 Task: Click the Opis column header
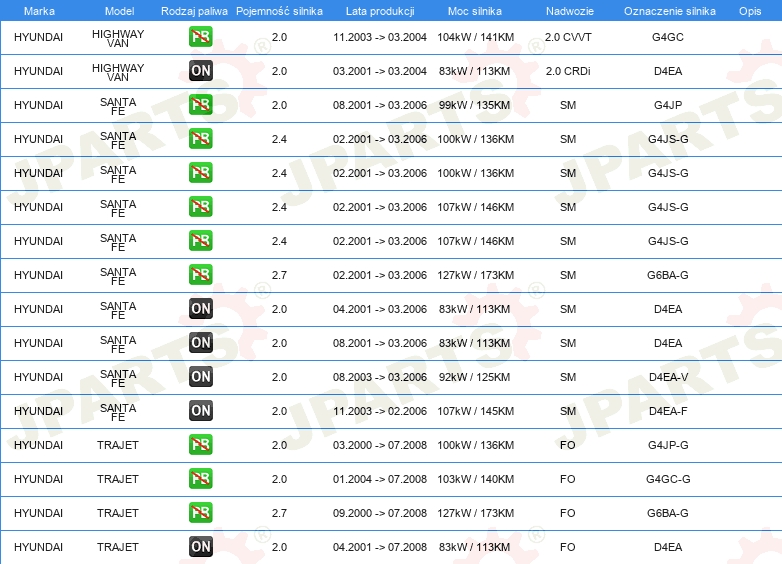tap(750, 11)
